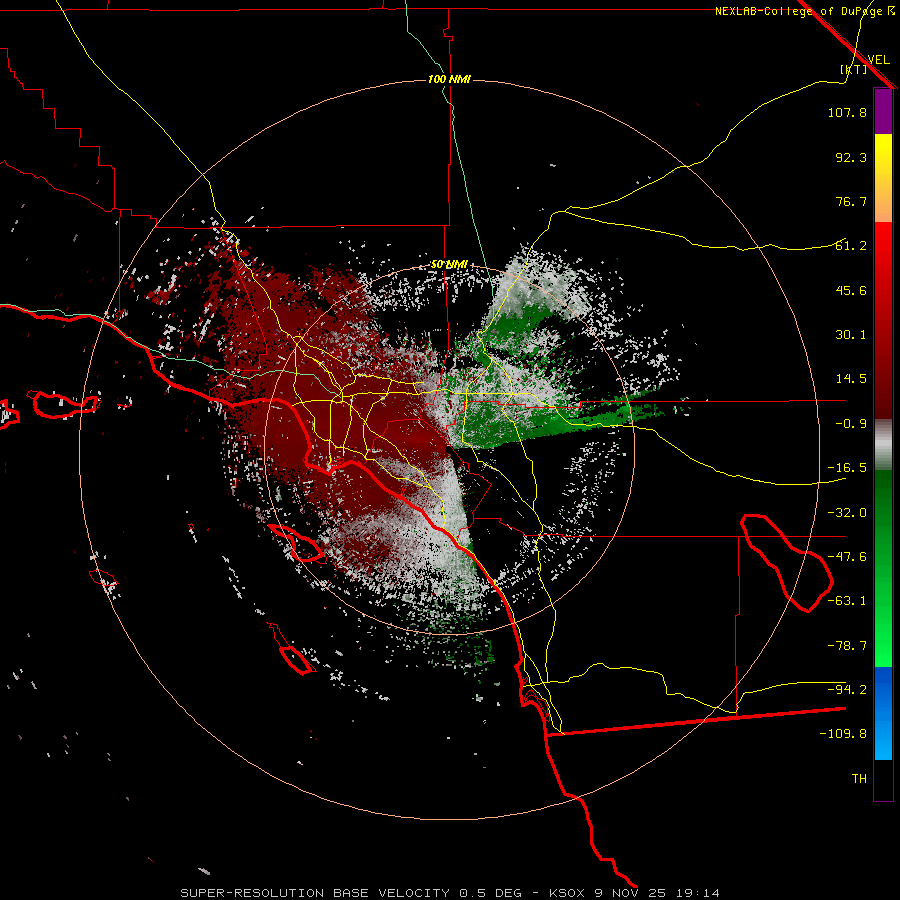This screenshot has height=900, width=900.
Task: Click the -0.9 velocity scale value
Action: 851,424
